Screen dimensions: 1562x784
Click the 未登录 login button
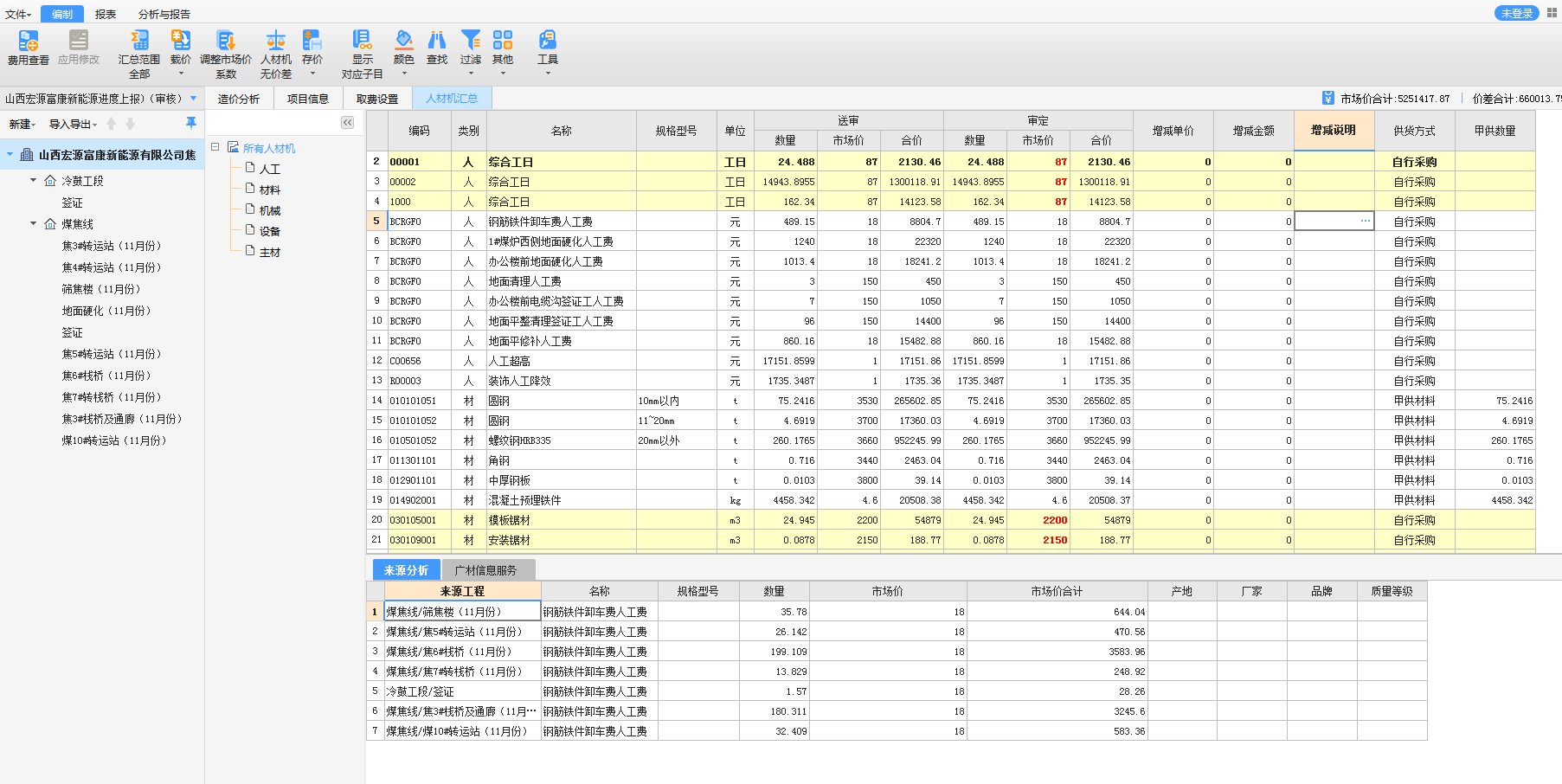tap(1517, 13)
